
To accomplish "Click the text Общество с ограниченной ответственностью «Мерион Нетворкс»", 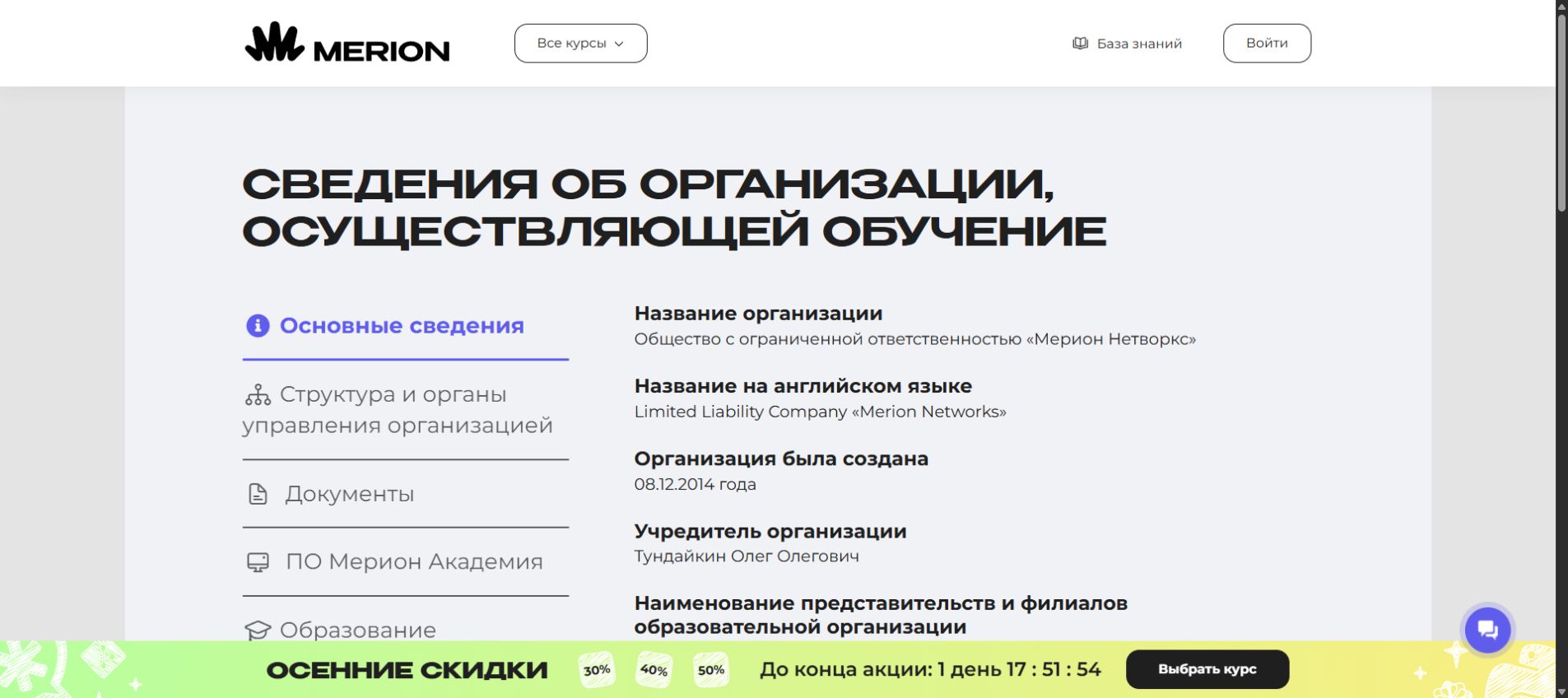I will pos(914,339).
